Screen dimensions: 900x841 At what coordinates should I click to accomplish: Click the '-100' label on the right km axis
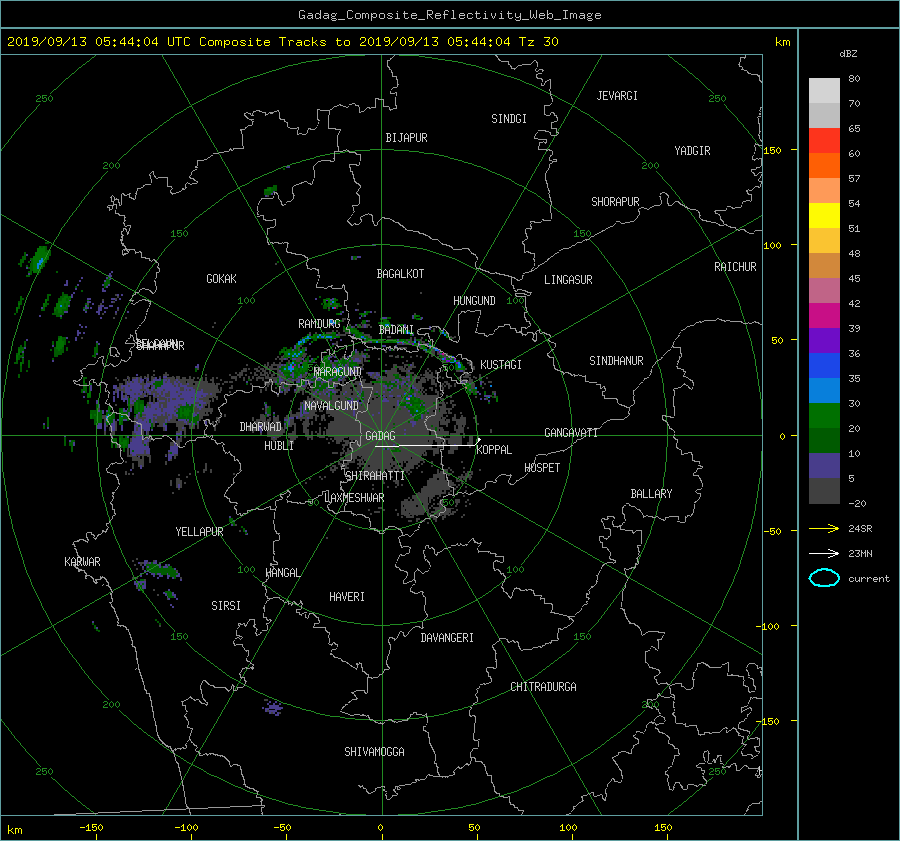tap(769, 626)
